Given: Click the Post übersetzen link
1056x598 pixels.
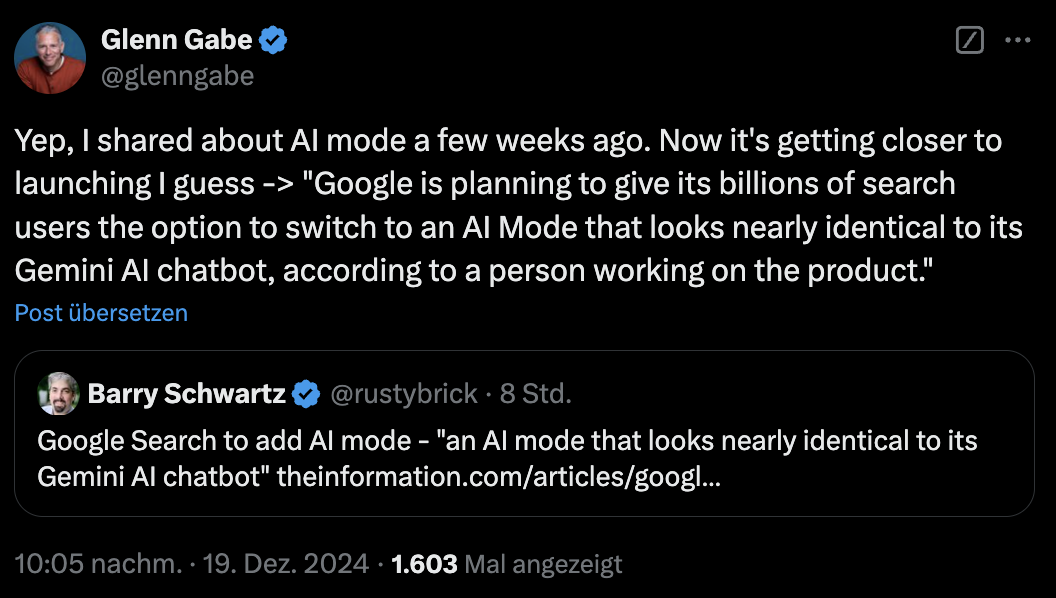Looking at the screenshot, I should coord(100,313).
